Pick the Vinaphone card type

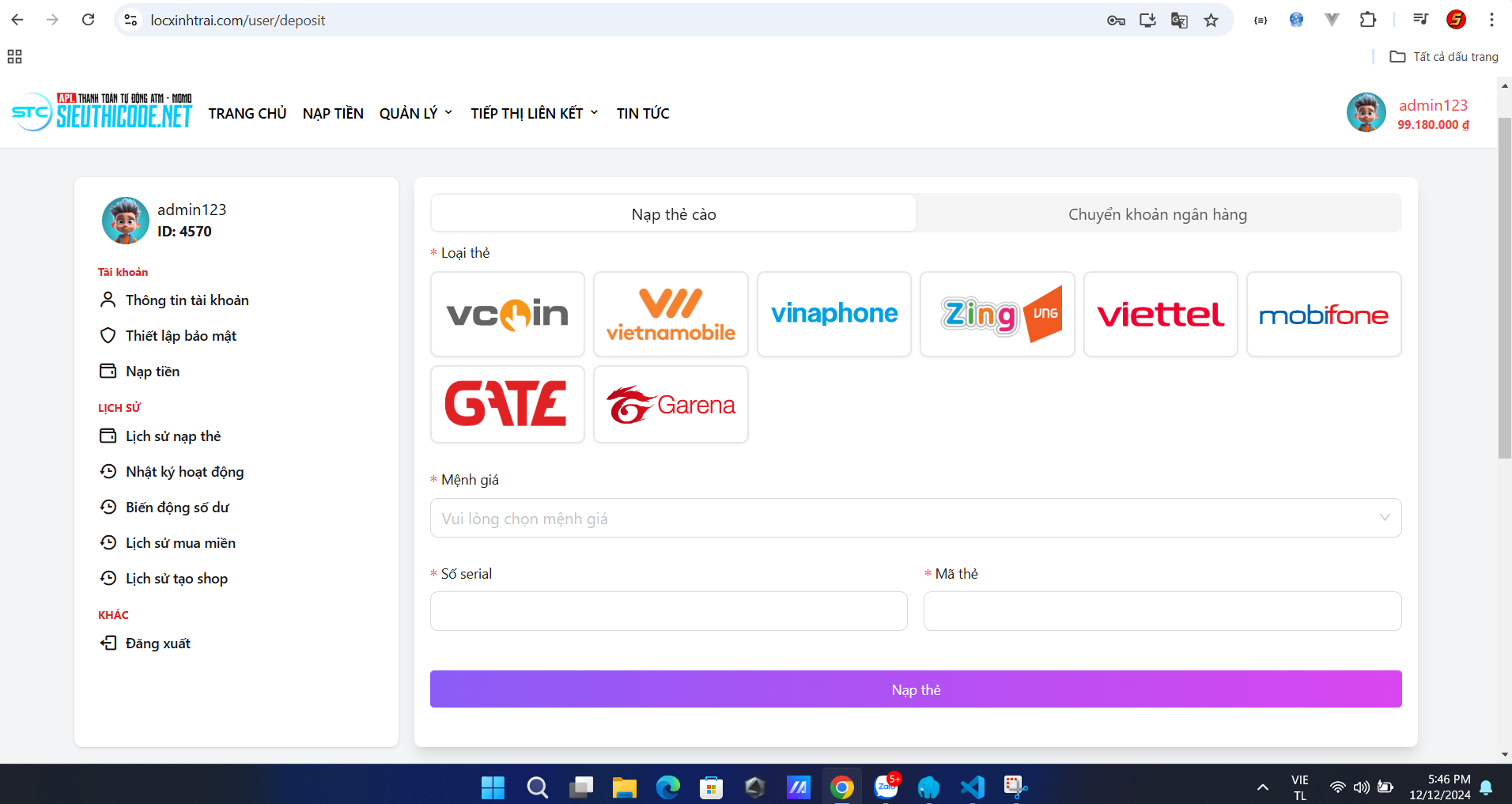coord(833,314)
